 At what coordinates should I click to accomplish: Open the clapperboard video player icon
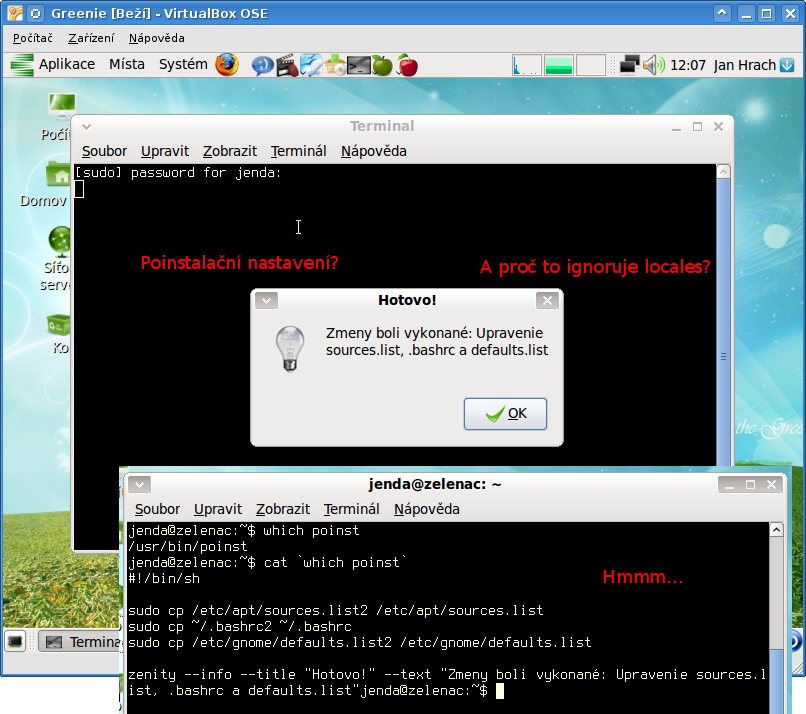coord(287,65)
